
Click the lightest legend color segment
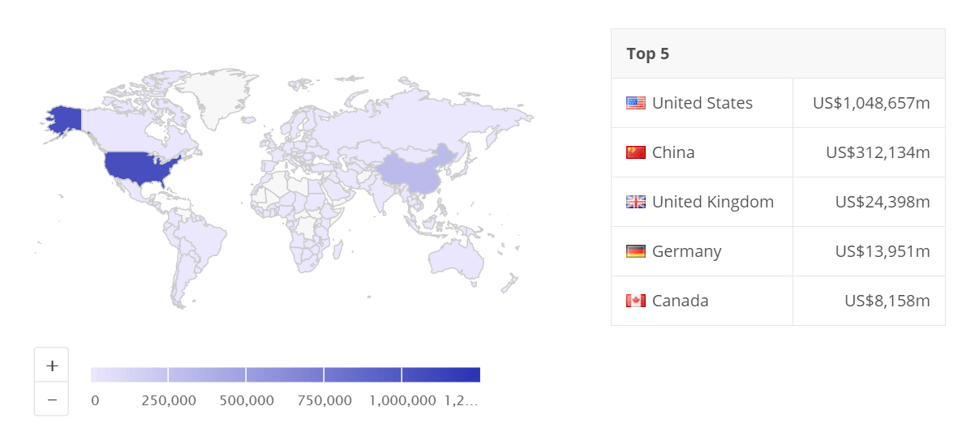tap(129, 375)
